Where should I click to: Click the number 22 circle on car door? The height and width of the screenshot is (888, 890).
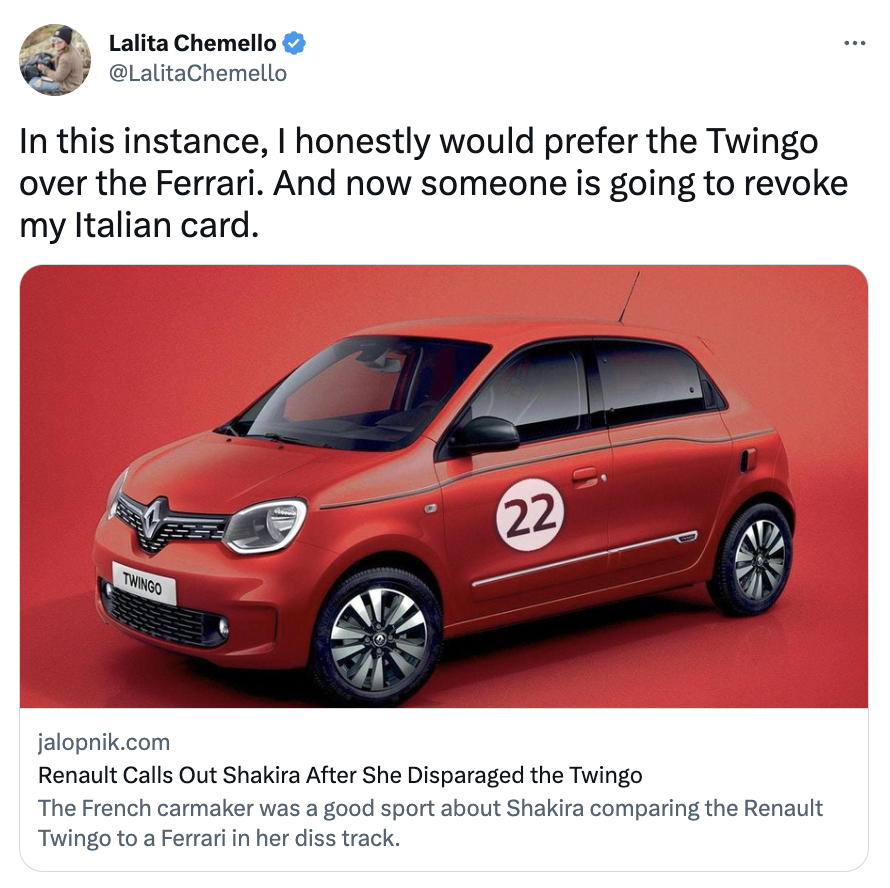(x=530, y=514)
